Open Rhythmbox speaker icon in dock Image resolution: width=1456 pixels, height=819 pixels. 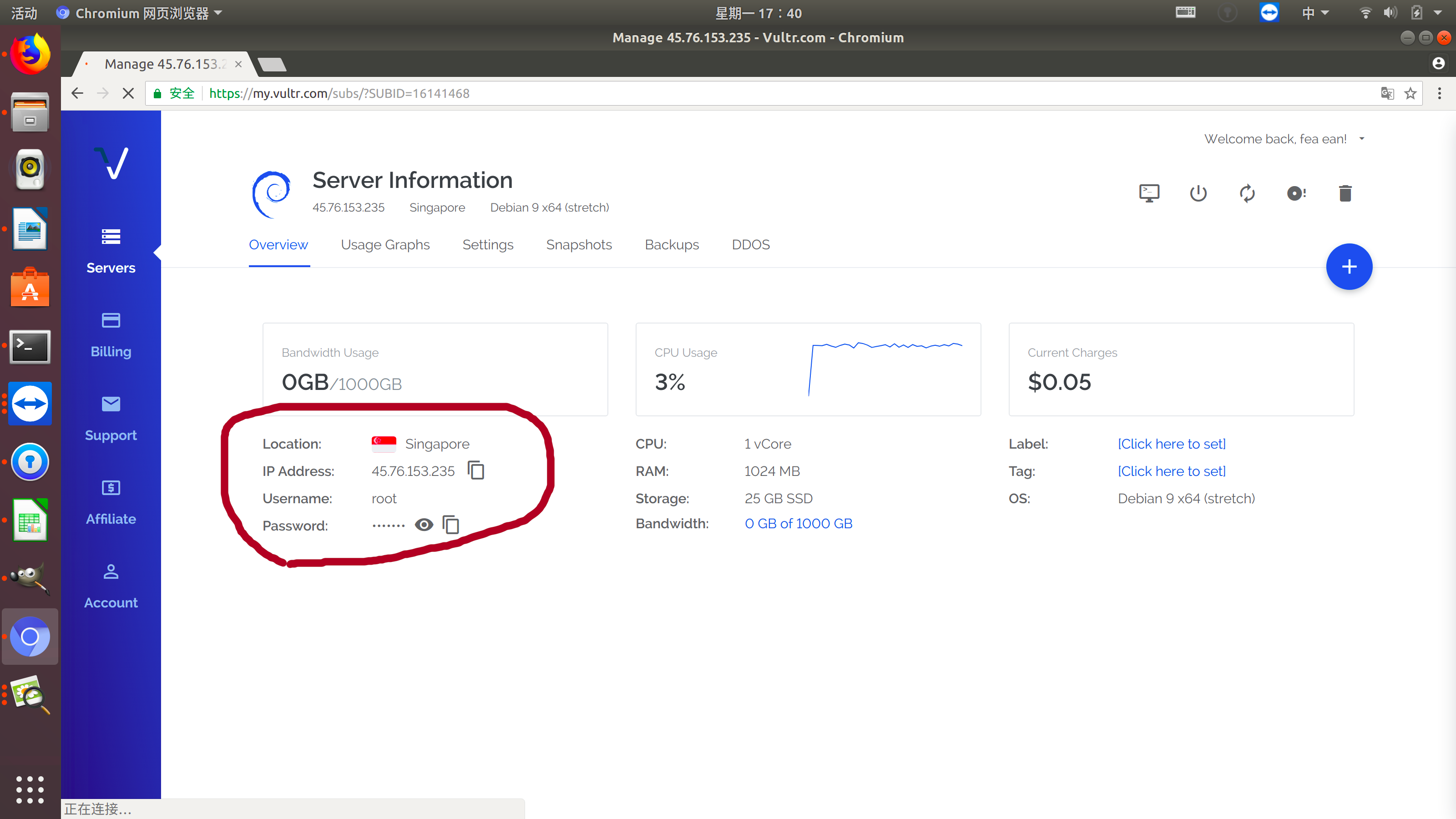30,169
